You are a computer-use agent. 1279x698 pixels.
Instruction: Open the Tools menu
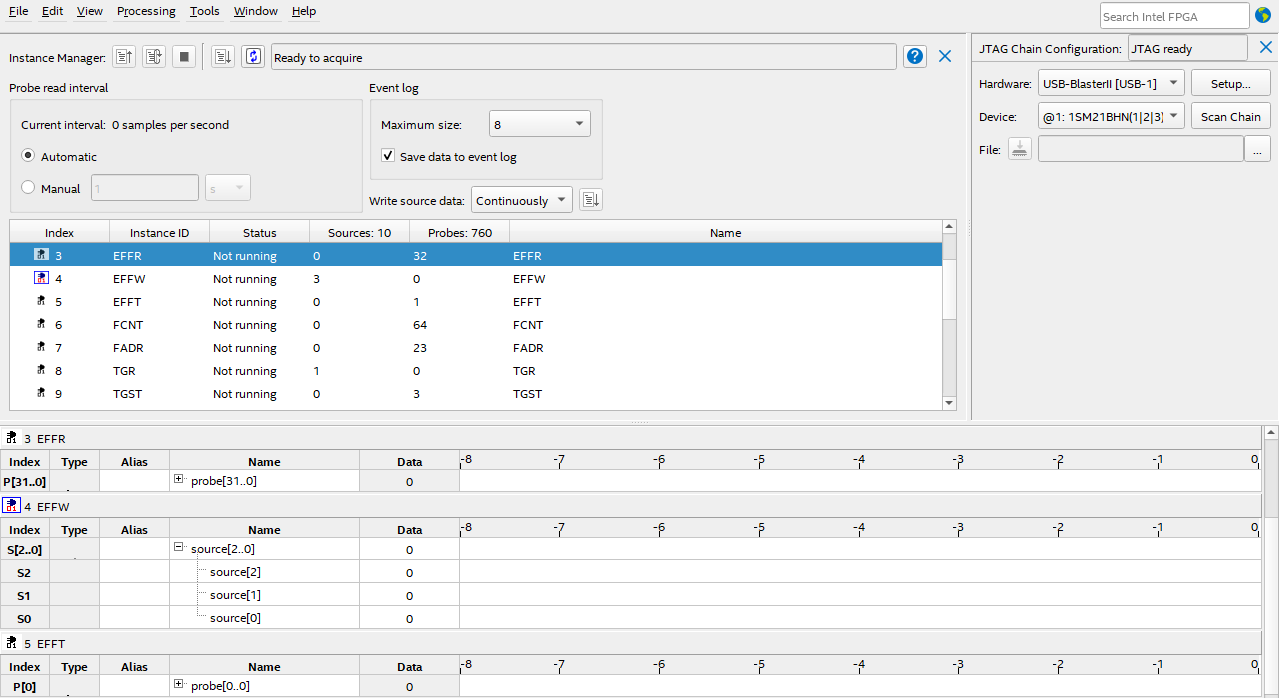(x=204, y=11)
